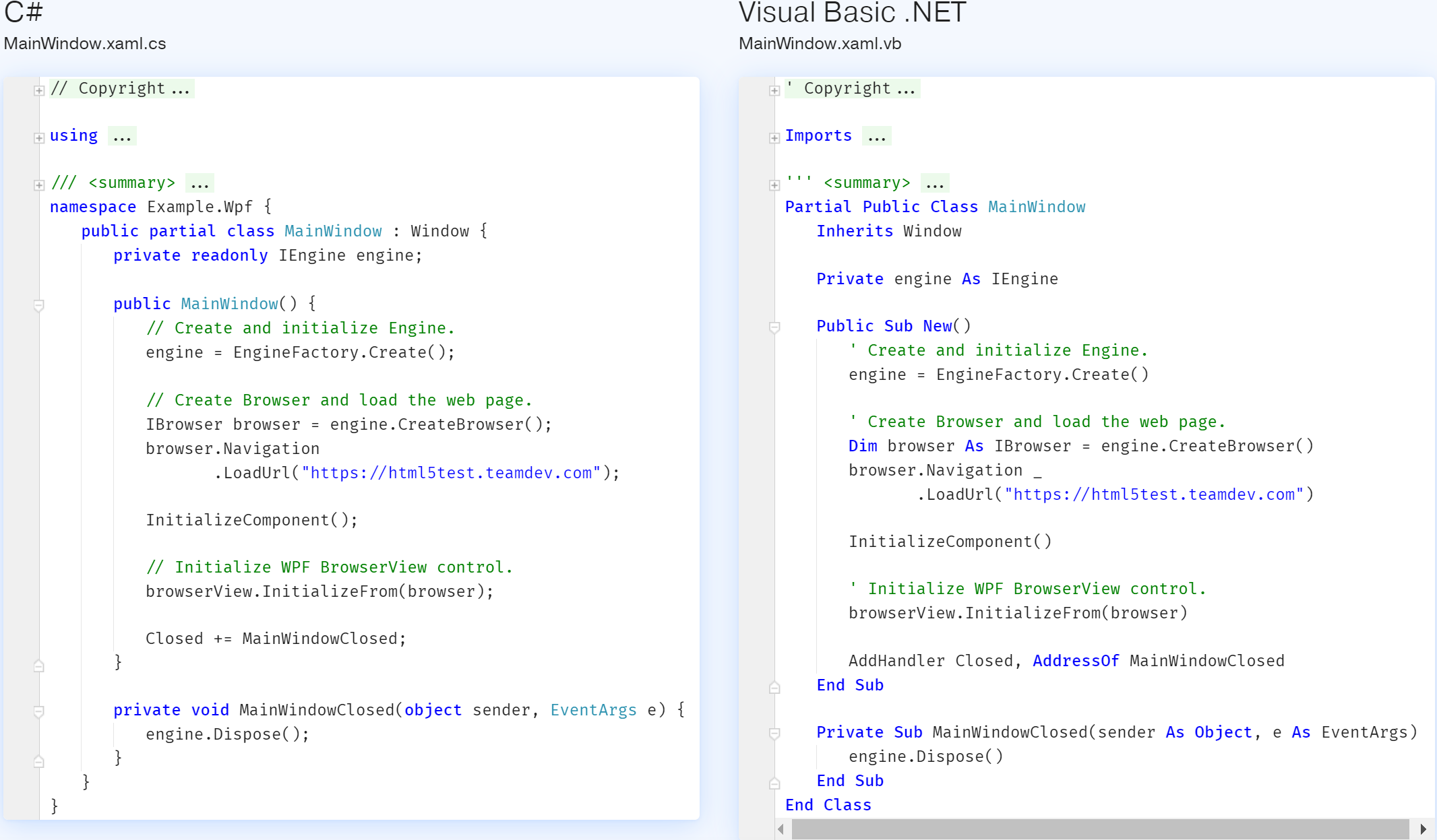Screen dimensions: 1437x840
Task: Expand the VB Copyright comment fold
Action: 774,90
